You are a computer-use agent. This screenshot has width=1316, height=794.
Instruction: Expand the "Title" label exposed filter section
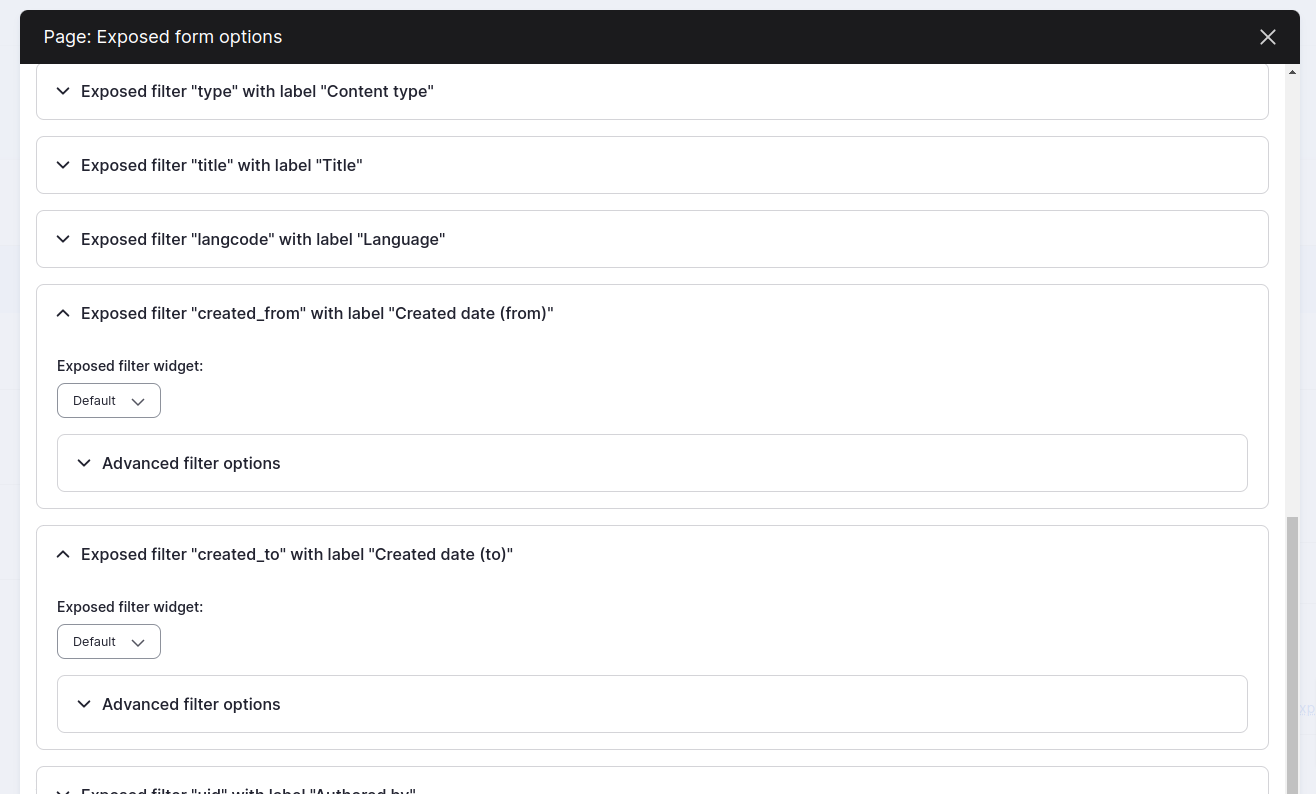221,165
